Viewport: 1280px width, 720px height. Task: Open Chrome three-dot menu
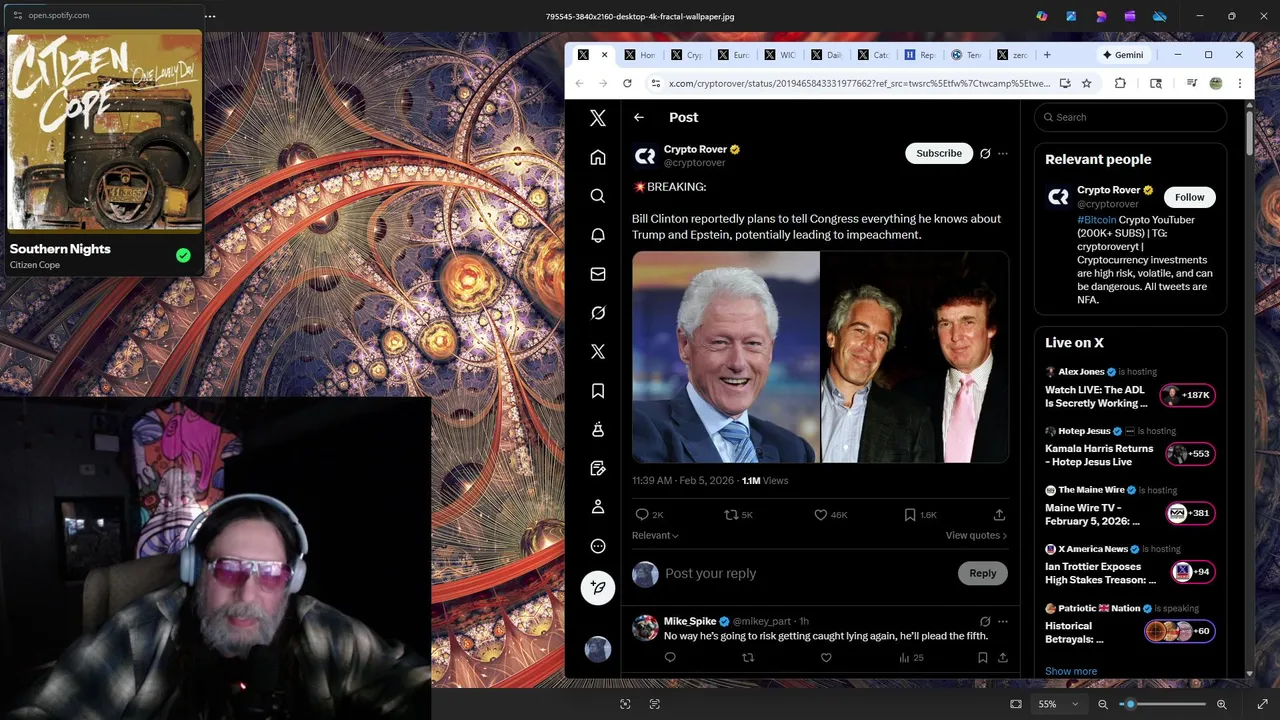pyautogui.click(x=1240, y=83)
